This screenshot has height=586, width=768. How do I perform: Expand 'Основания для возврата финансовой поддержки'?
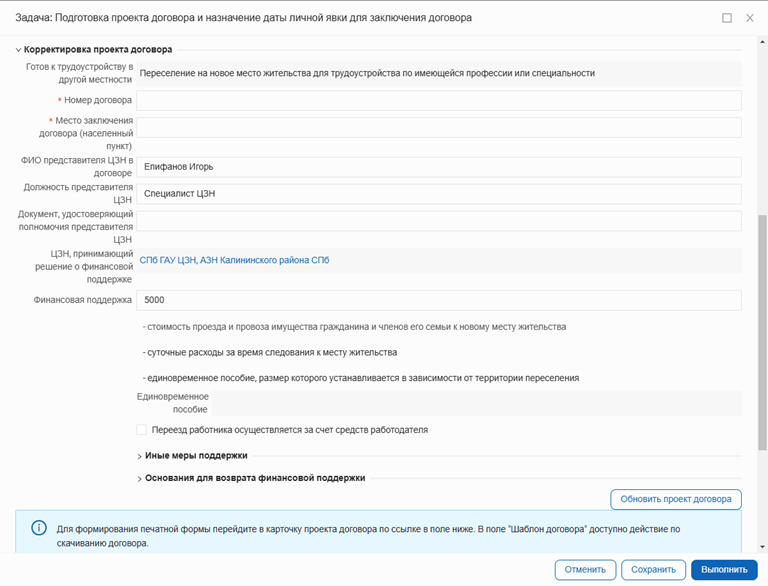click(140, 479)
